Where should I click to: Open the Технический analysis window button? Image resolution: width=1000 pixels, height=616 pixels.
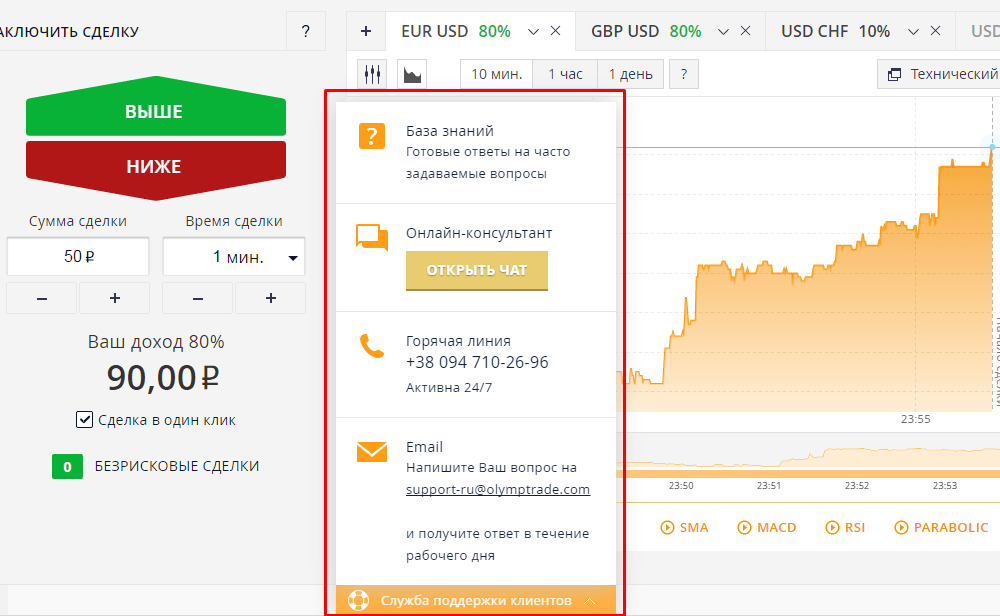point(939,74)
